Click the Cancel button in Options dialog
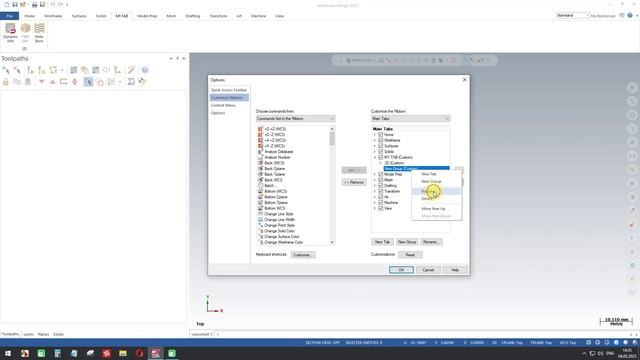The image size is (640, 360). [x=428, y=270]
